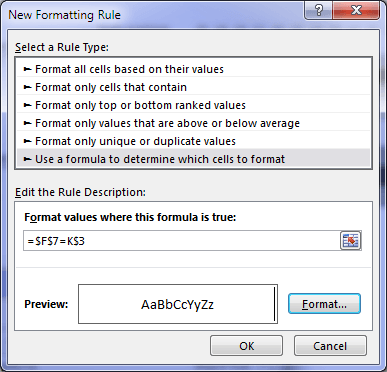Click the AaBbCcYyZz preview box
This screenshot has height=372, width=387.
click(x=178, y=304)
